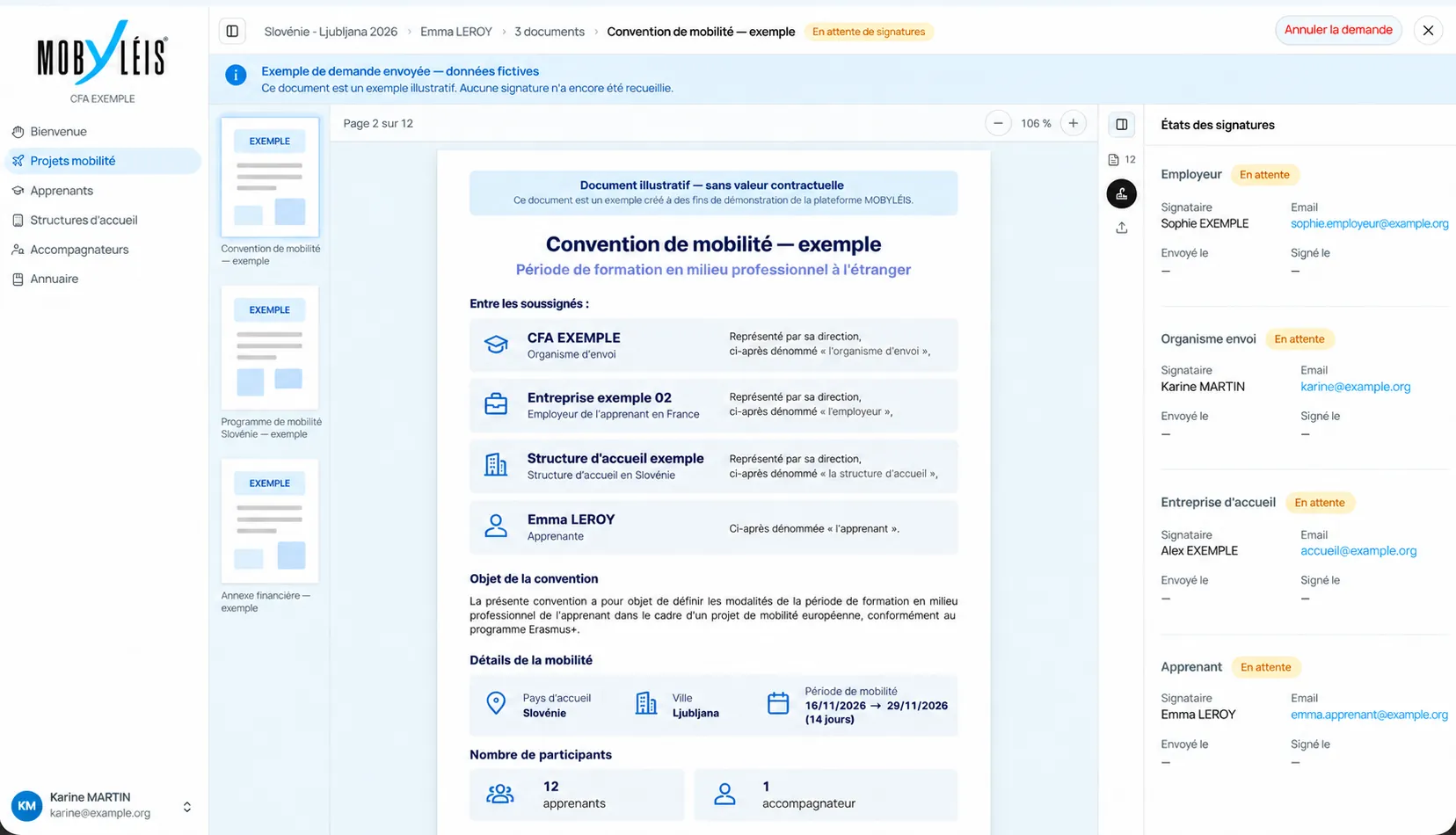Toggle the sidebar panel icon in the breadcrumb bar
Screen dimensions: 1456x835
coord(232,32)
